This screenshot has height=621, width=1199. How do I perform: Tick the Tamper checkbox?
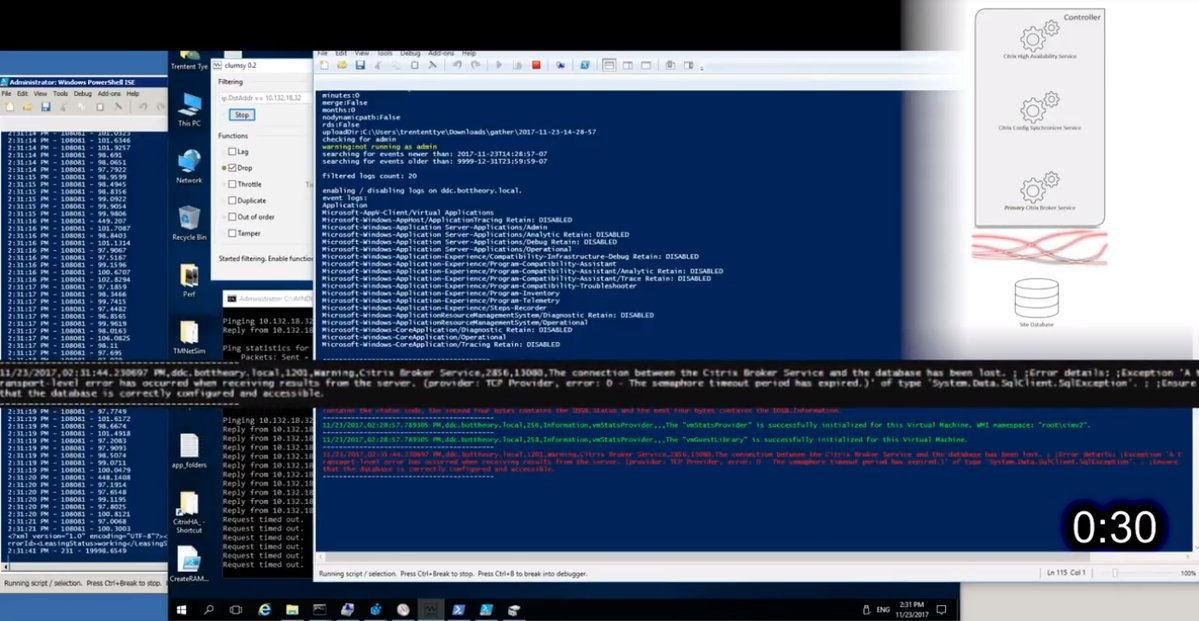pos(232,233)
